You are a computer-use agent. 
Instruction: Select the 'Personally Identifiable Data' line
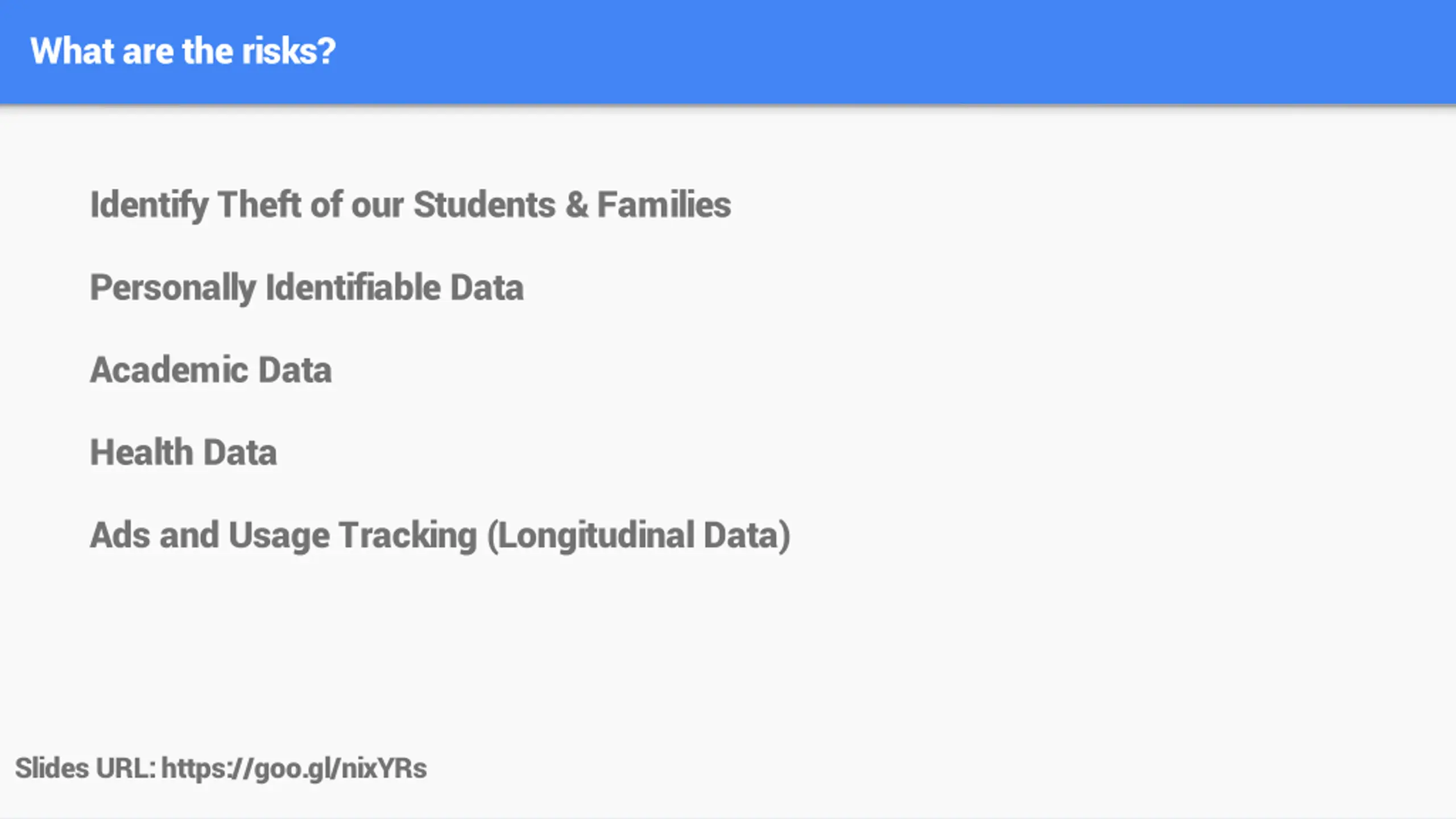tap(307, 288)
